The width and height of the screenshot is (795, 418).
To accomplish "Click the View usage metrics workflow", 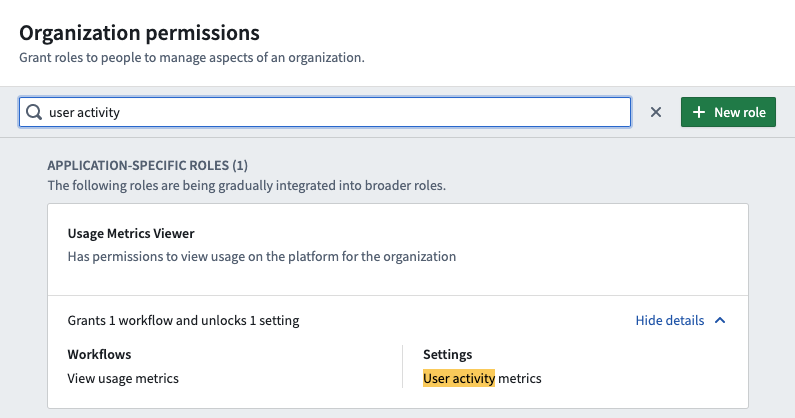I will (x=123, y=378).
